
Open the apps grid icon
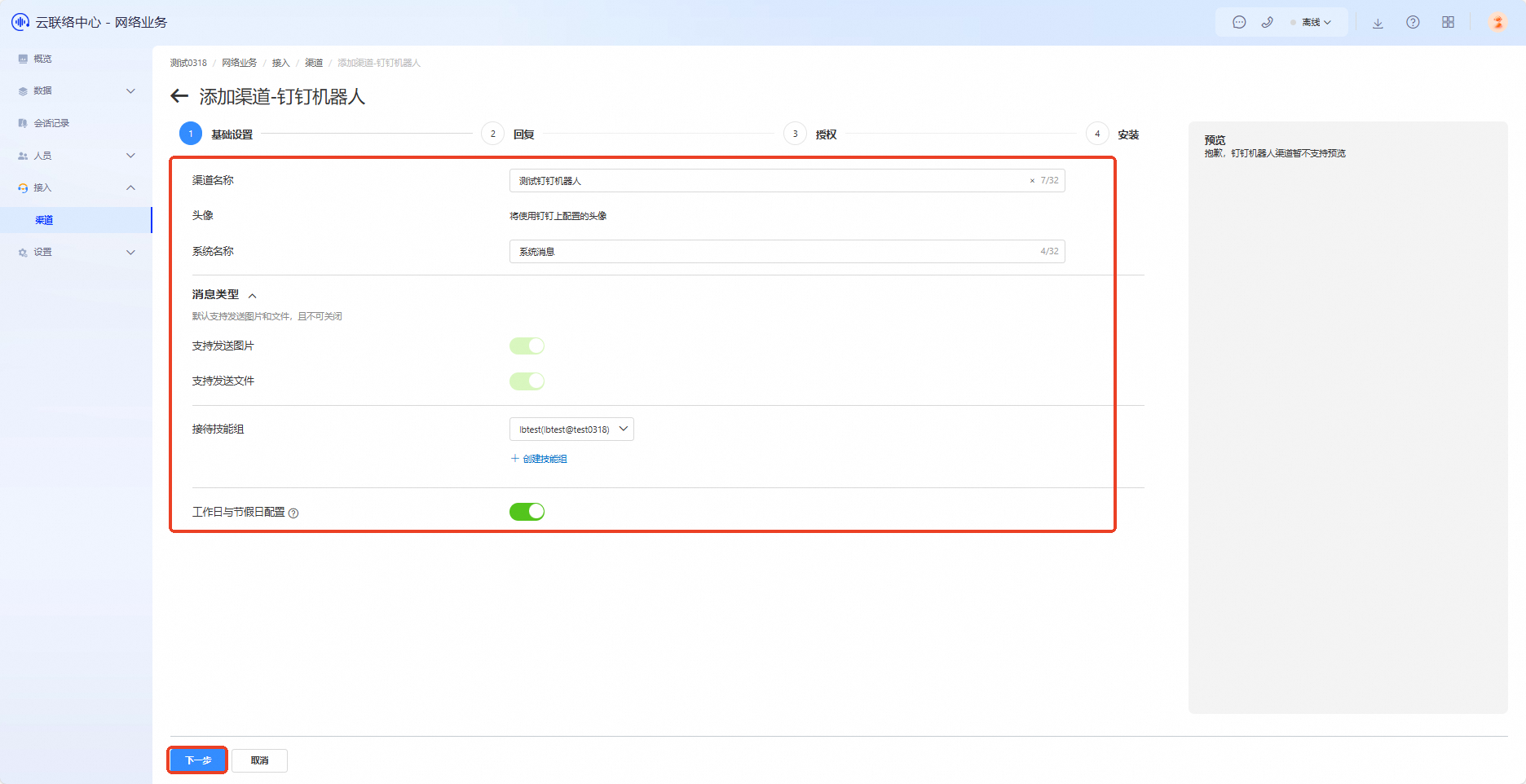click(1448, 22)
